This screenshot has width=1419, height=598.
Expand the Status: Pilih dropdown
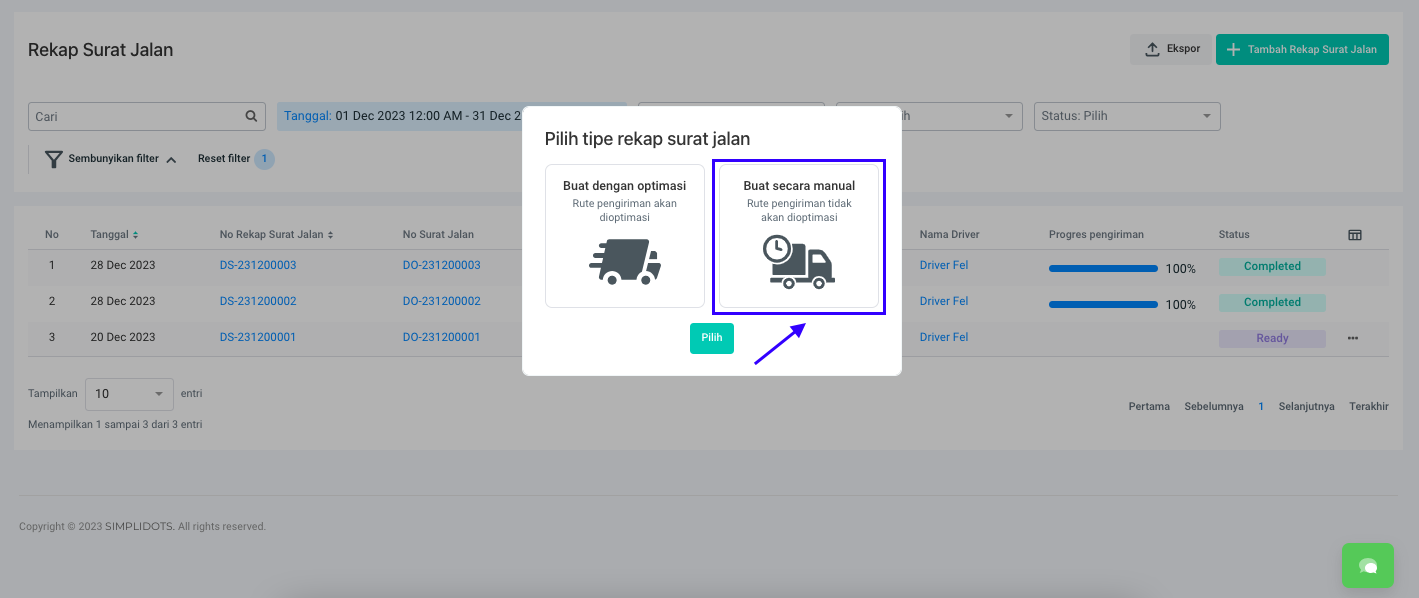[x=1126, y=116]
